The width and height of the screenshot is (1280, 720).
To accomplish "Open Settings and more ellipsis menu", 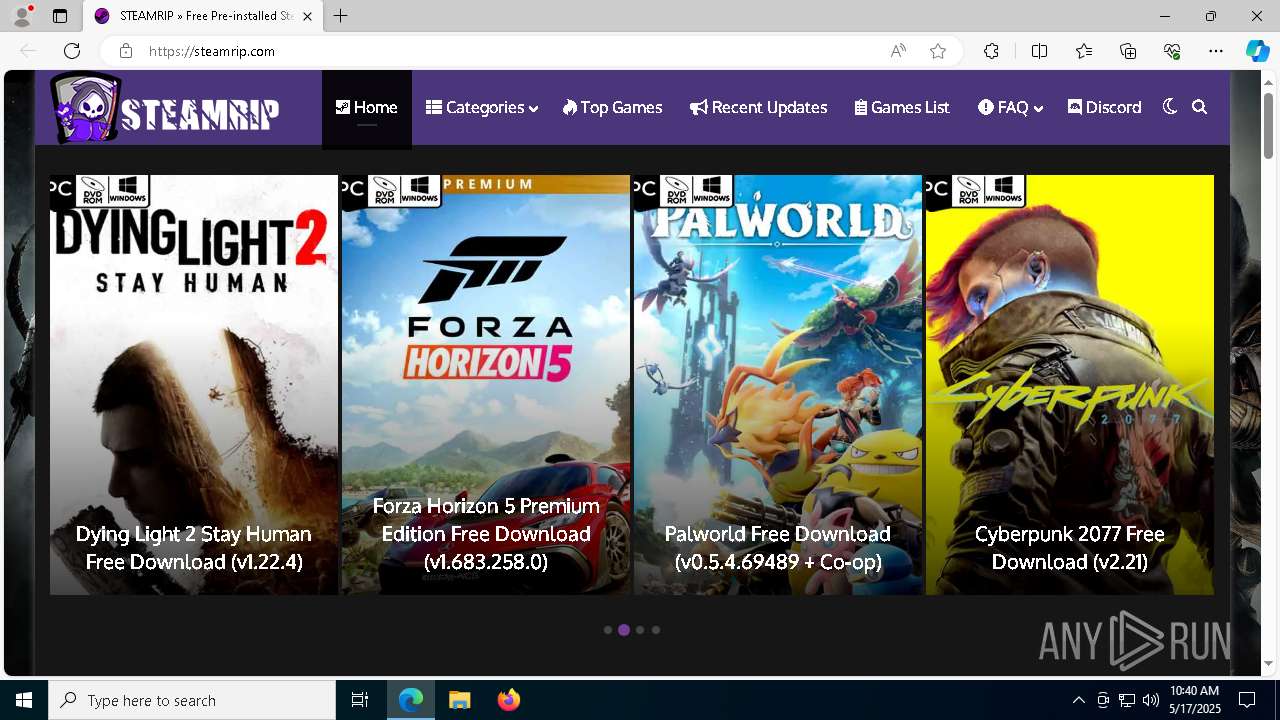I will 1216,51.
